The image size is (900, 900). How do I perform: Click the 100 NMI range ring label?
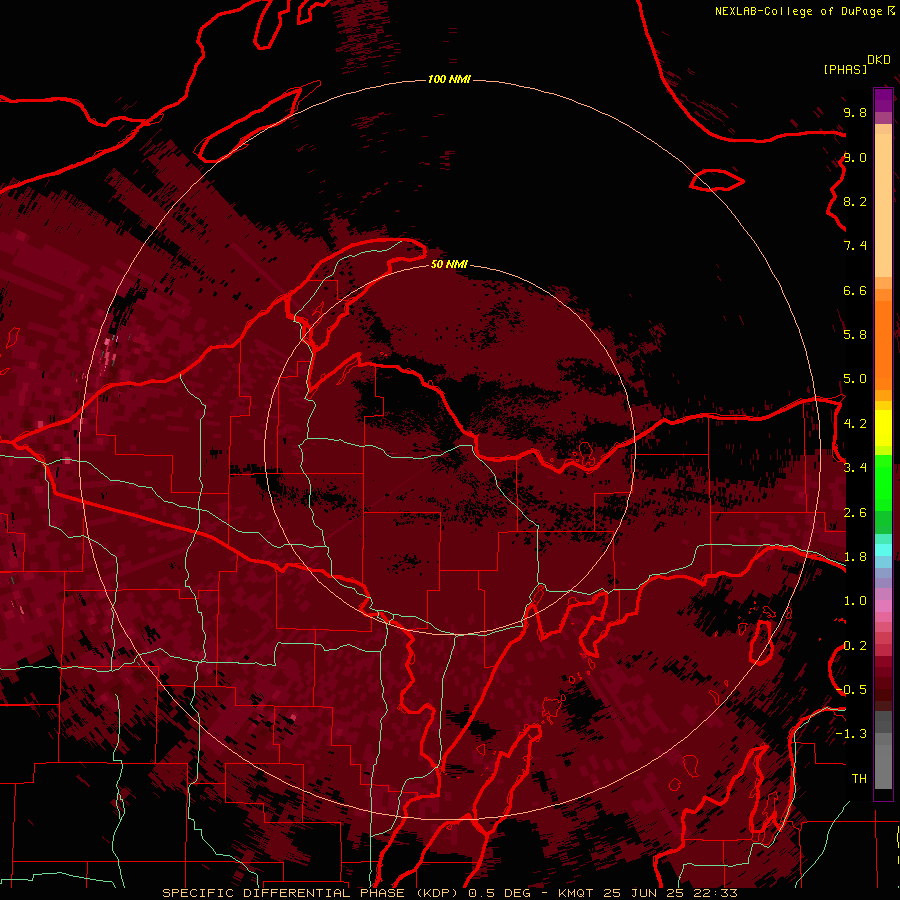449,79
